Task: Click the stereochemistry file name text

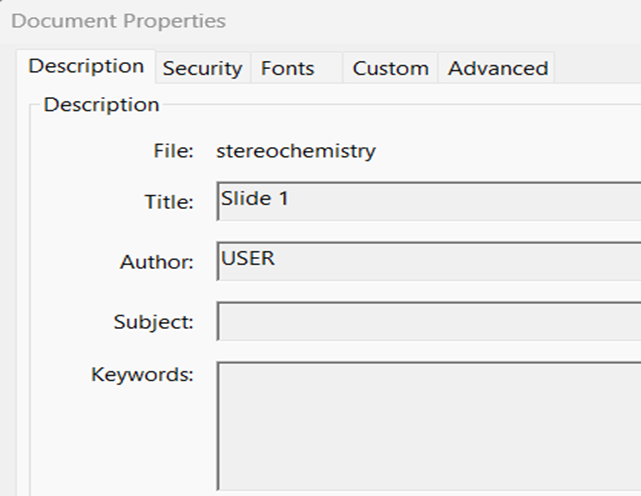Action: pyautogui.click(x=296, y=152)
